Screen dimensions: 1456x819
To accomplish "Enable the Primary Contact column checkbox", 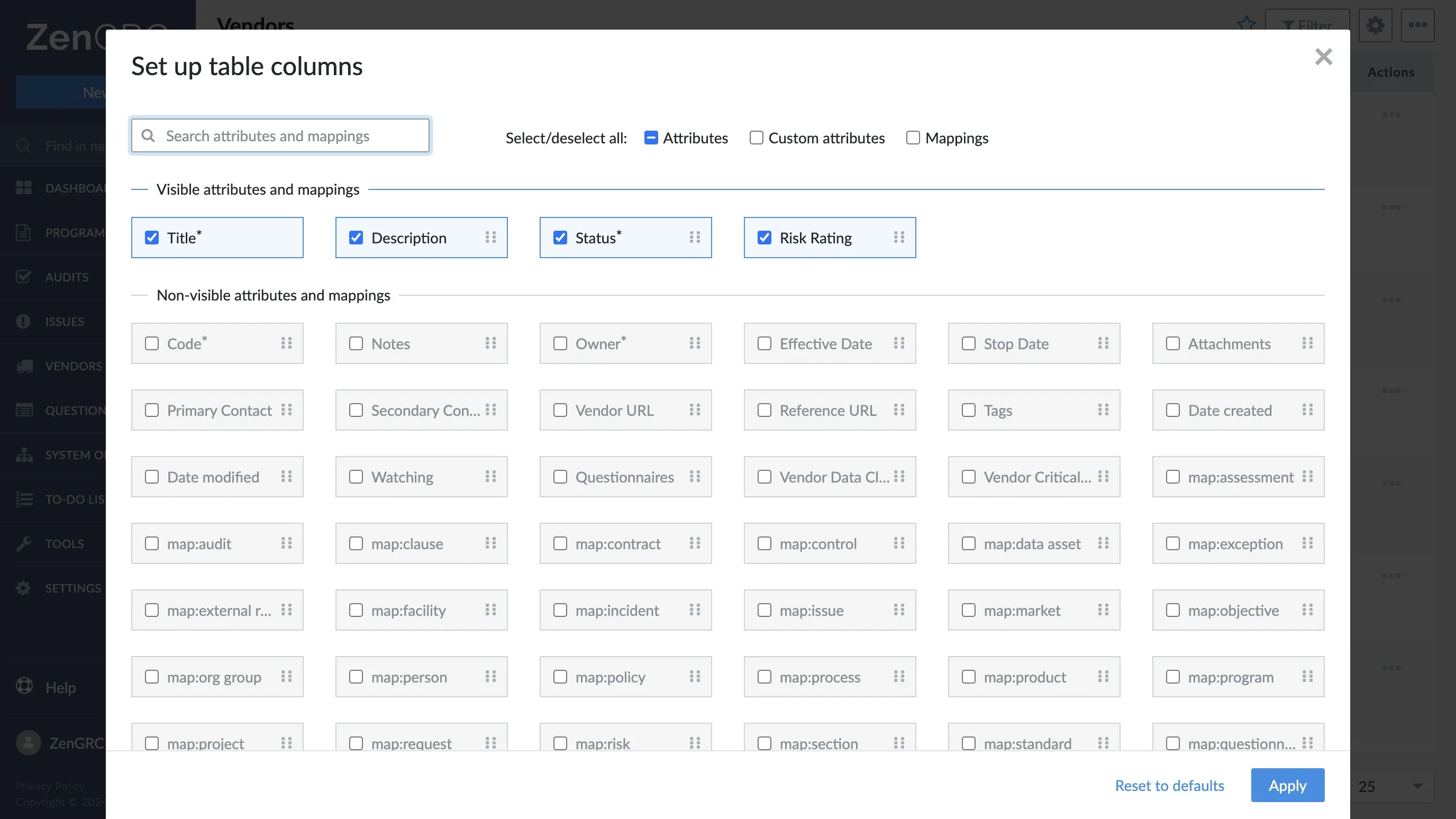I will [151, 410].
